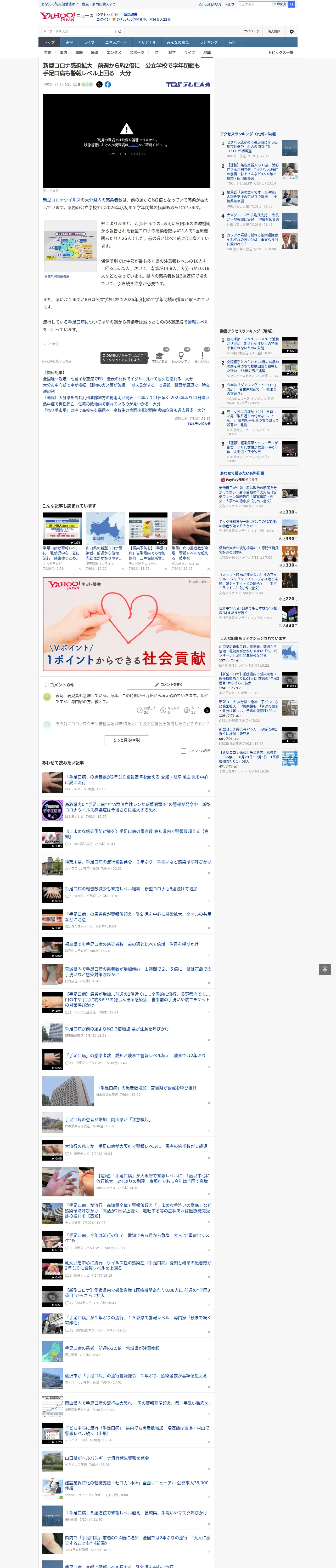Open the 国際 category
This screenshot has height=1568, width=336.
tap(79, 53)
